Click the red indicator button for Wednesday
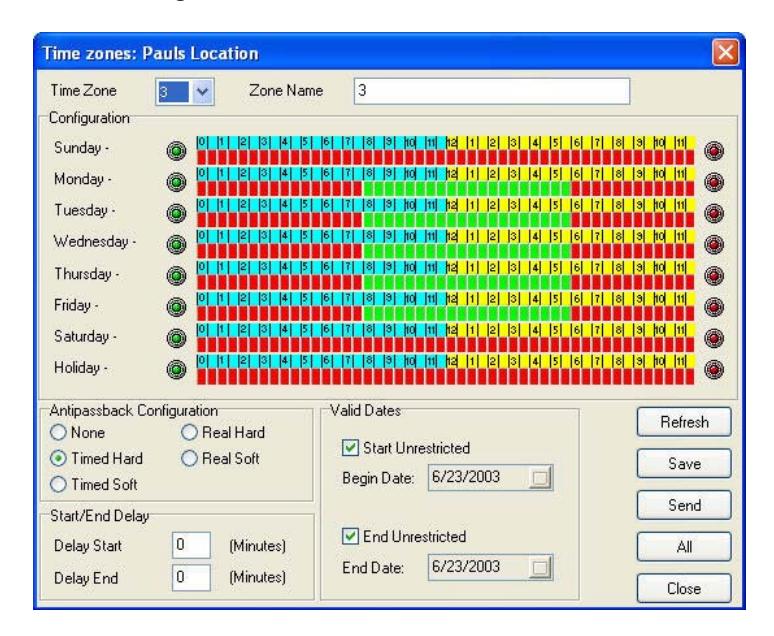Screen dimensions: 774x636 coord(714,244)
